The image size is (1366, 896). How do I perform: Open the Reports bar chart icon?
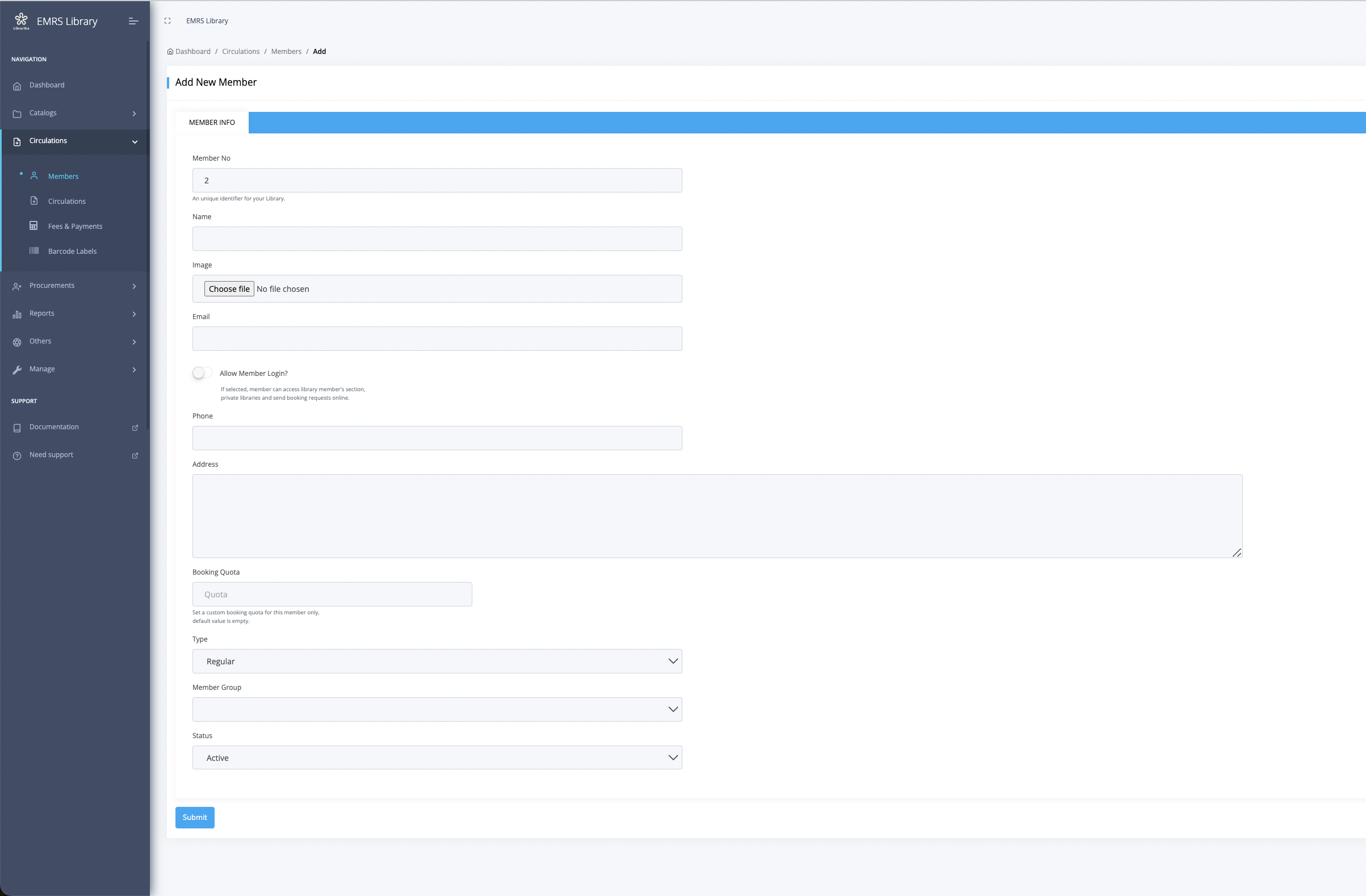point(17,314)
